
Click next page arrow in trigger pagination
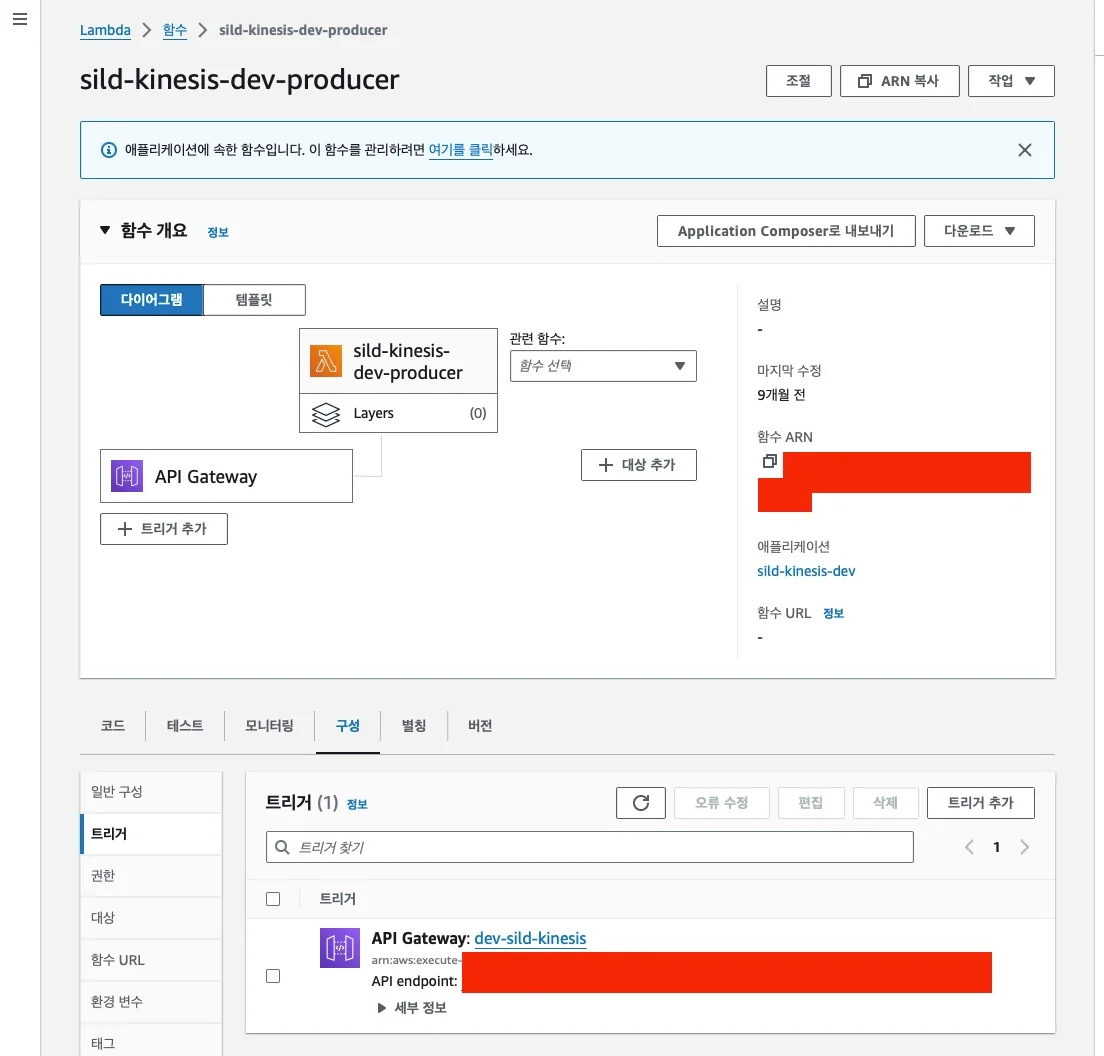point(1024,847)
